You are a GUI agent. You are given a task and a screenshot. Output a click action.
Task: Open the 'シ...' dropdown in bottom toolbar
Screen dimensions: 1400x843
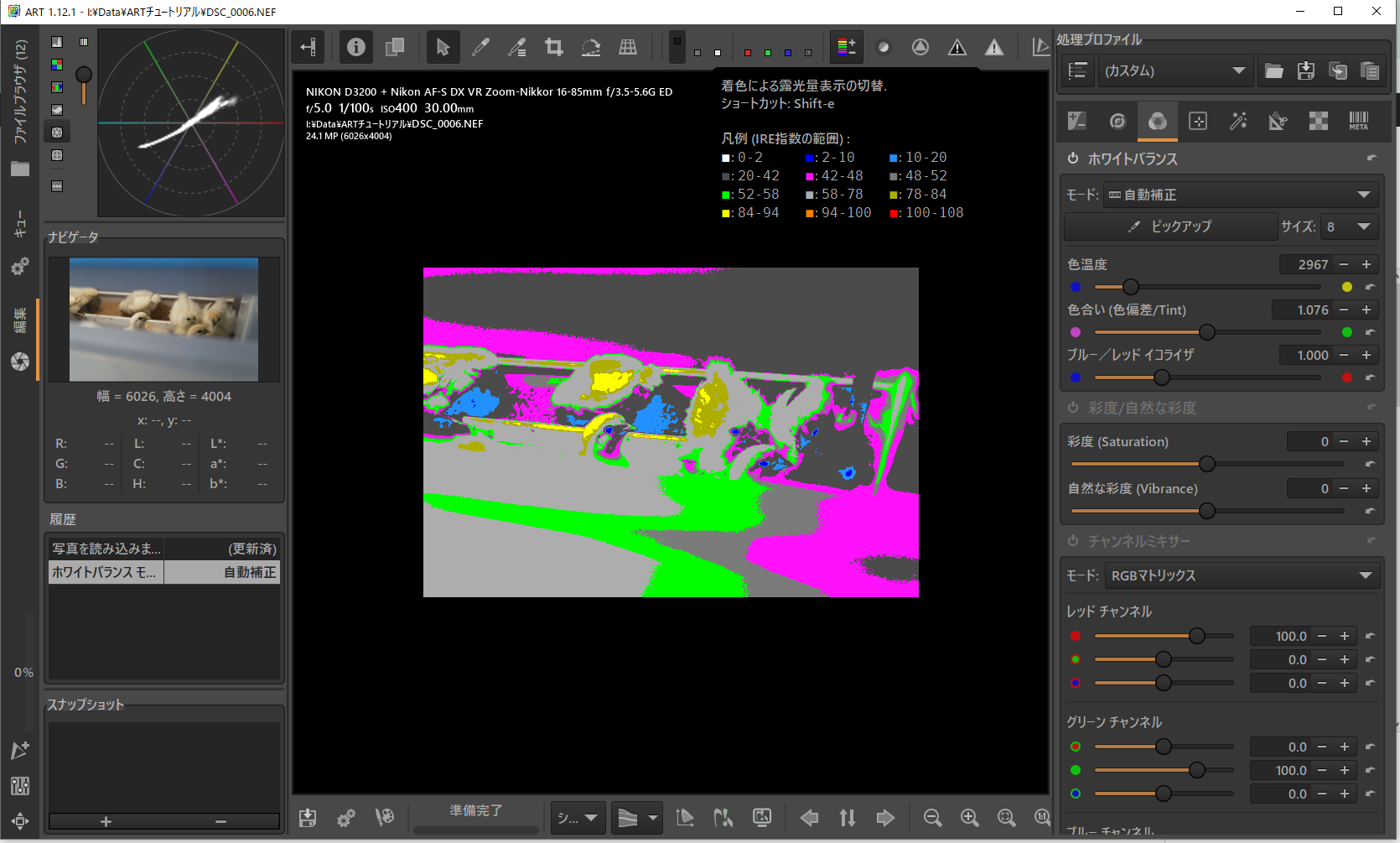tap(578, 817)
